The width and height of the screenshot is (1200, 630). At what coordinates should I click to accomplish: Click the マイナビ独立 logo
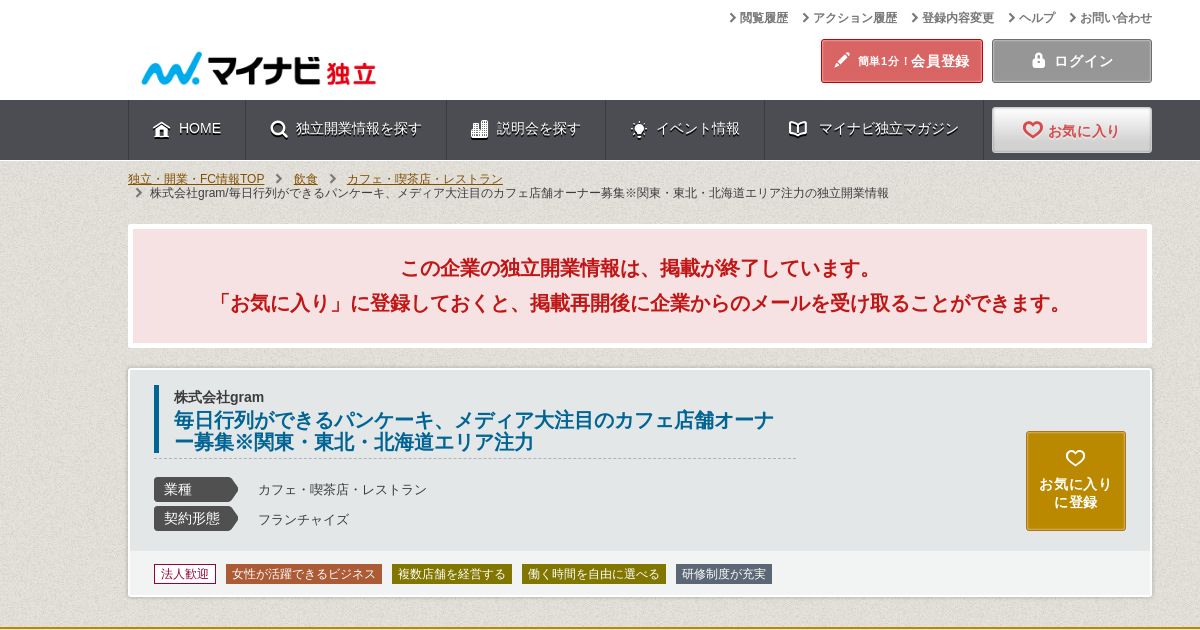click(x=258, y=69)
